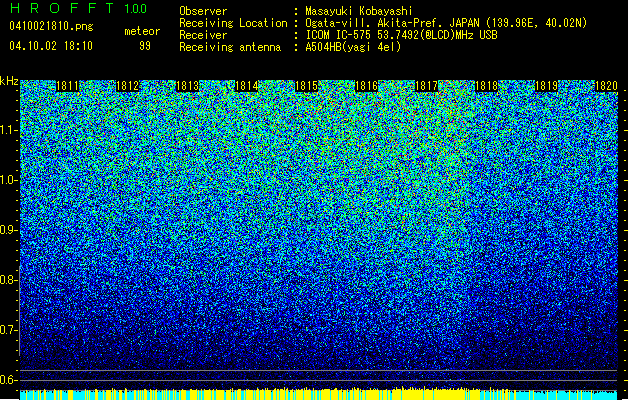Click the kHz axis unit label
Image resolution: width=629 pixels, height=400 pixels.
pyautogui.click(x=9, y=81)
